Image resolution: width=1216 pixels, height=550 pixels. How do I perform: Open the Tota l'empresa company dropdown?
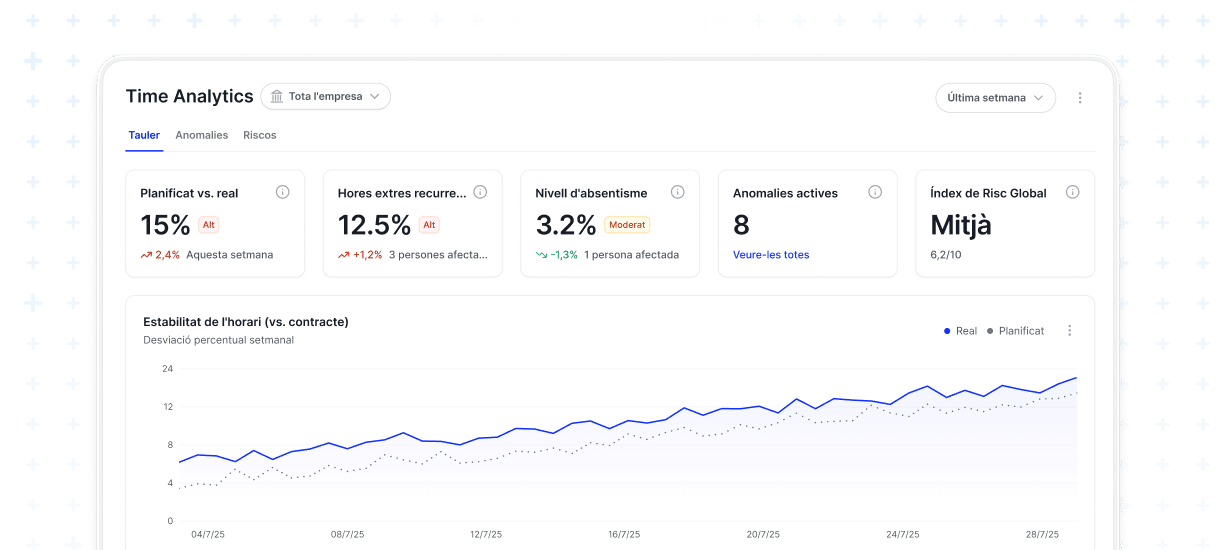point(325,97)
